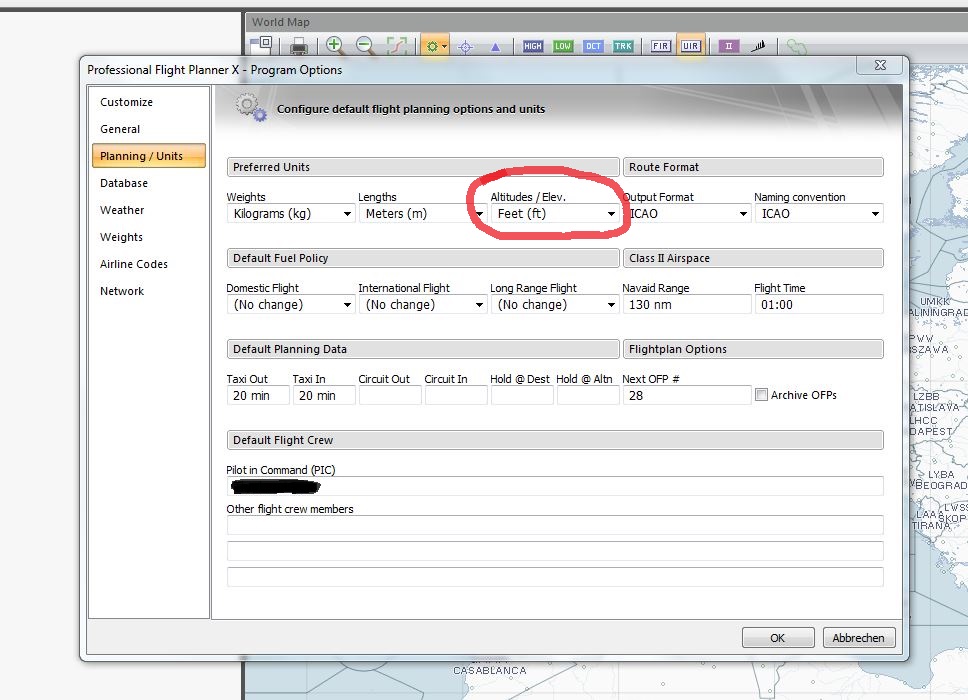This screenshot has height=700, width=968.
Task: Click the Pilot in Command field
Action: (x=555, y=486)
